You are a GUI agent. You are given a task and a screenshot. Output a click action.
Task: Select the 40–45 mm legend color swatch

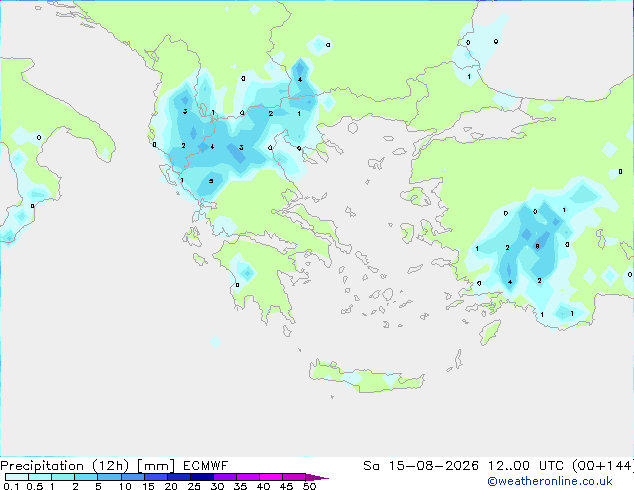(271, 477)
